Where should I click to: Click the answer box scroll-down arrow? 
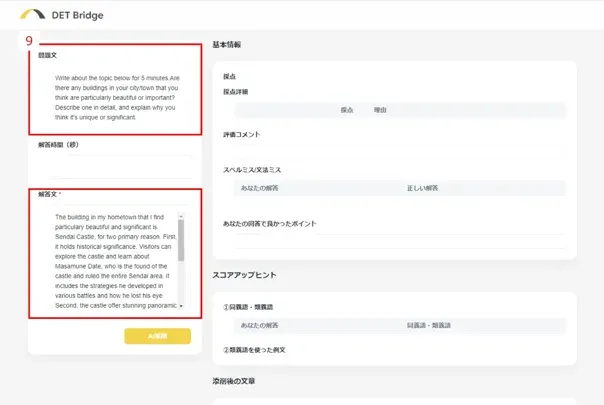point(181,306)
